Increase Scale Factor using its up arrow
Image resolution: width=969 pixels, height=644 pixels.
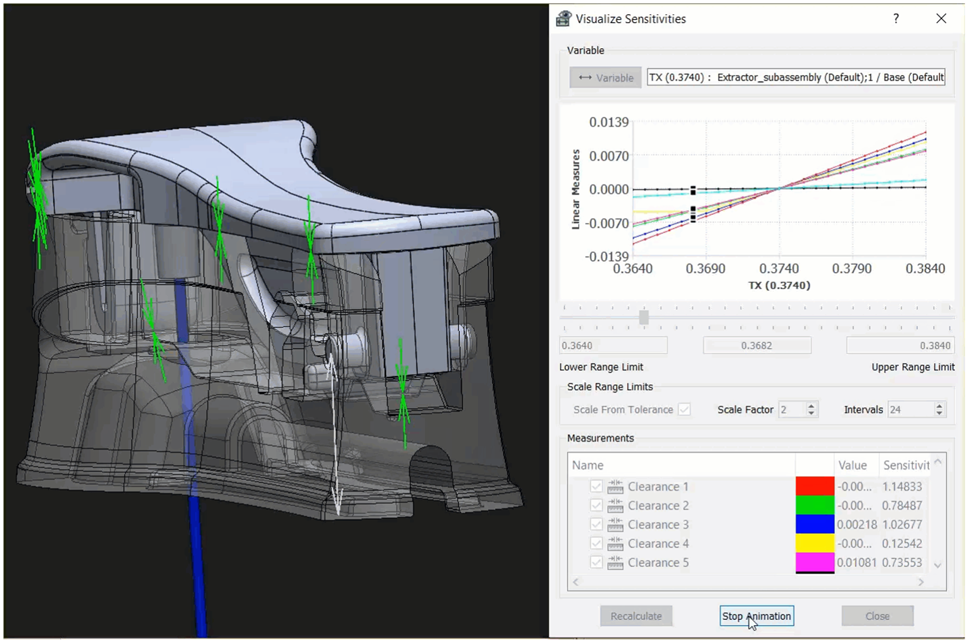point(810,405)
